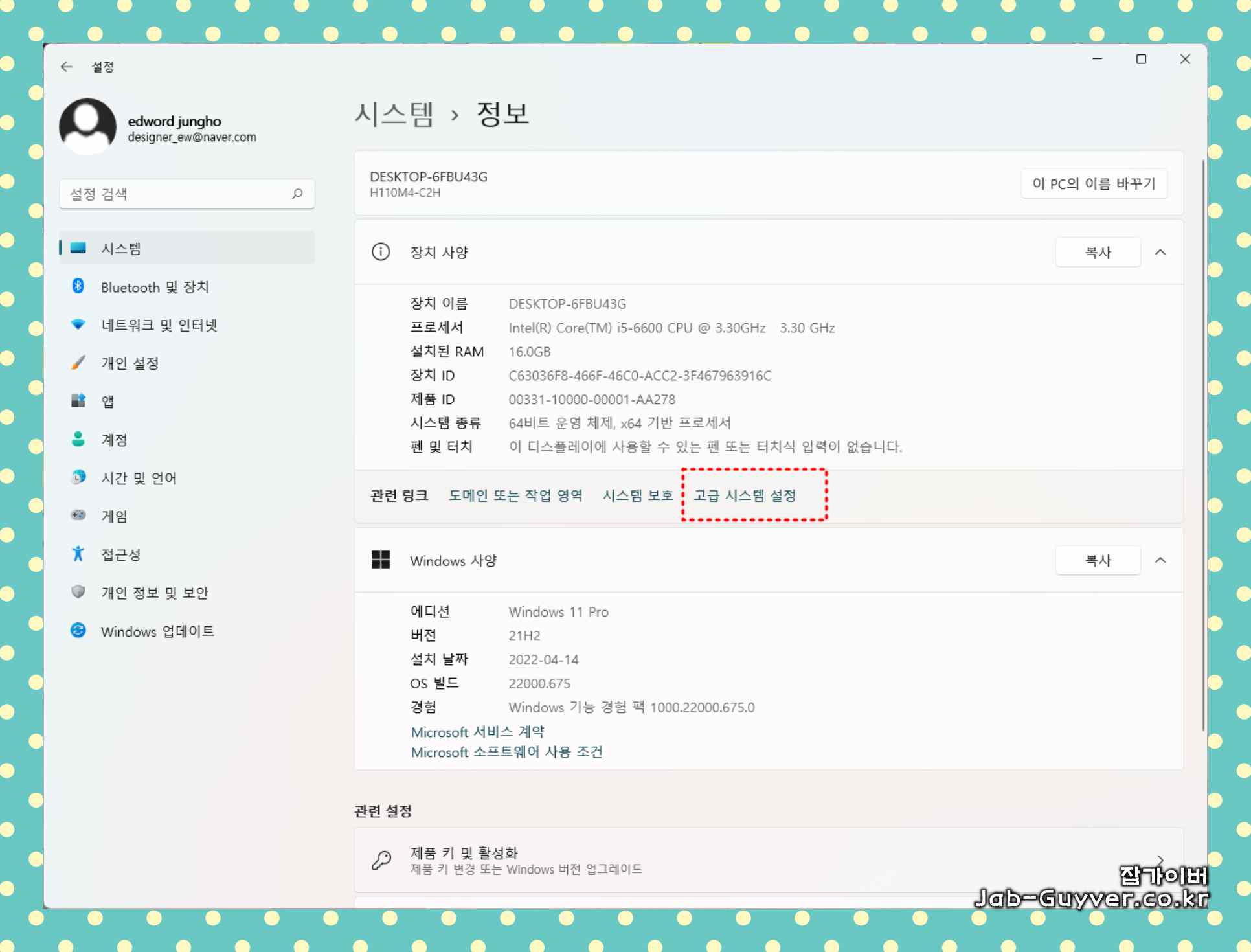Click the network Wi-Fi icon in the sidebar
The width and height of the screenshot is (1251, 952).
78,324
